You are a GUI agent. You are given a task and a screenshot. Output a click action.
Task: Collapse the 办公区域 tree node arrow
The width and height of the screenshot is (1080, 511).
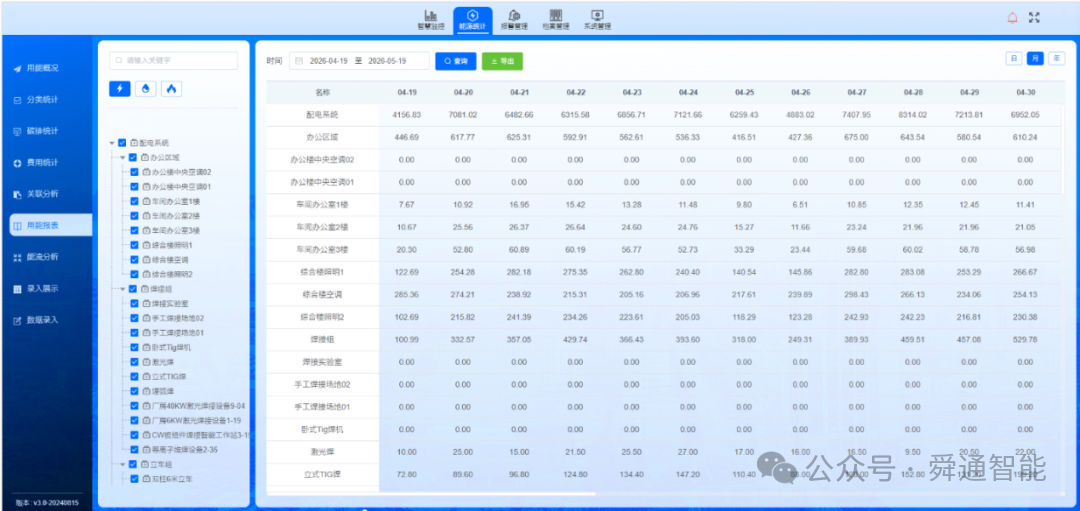coord(123,158)
